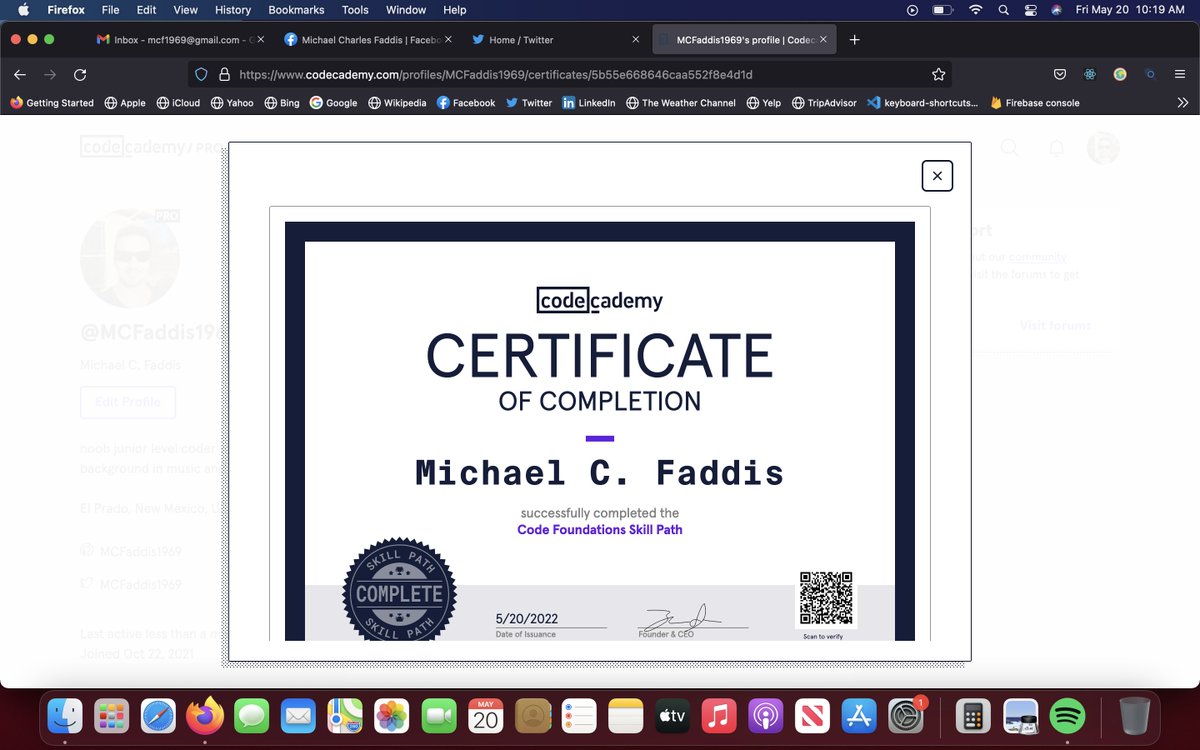1200x750 pixels.
Task: Open Codecademy site search magnifier
Action: (x=1010, y=148)
